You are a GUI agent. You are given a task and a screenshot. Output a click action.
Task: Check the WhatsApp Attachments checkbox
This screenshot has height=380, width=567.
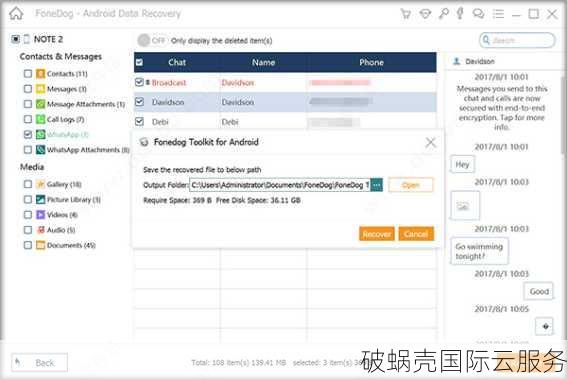tap(28, 150)
